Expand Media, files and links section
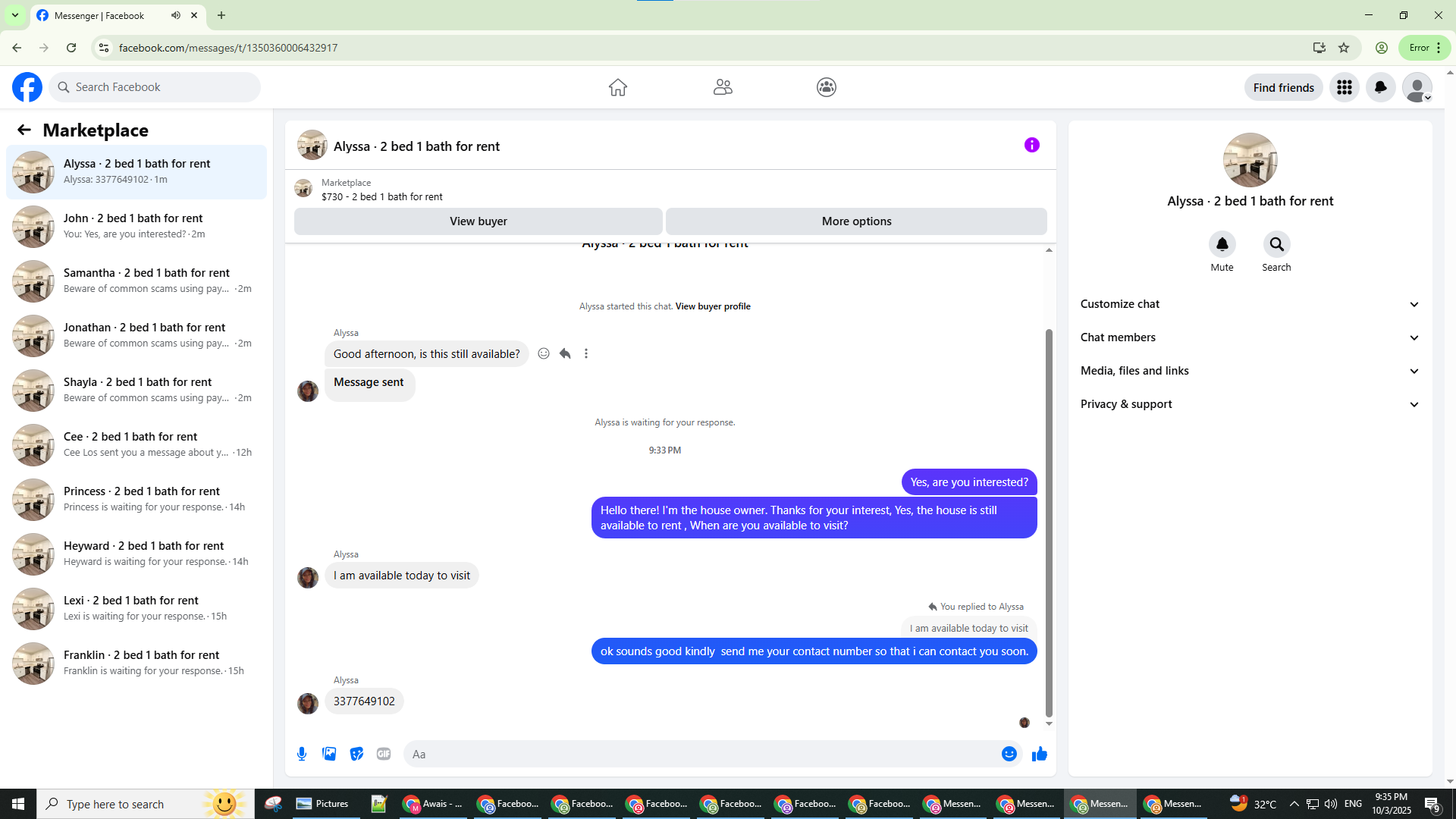 pyautogui.click(x=1250, y=371)
